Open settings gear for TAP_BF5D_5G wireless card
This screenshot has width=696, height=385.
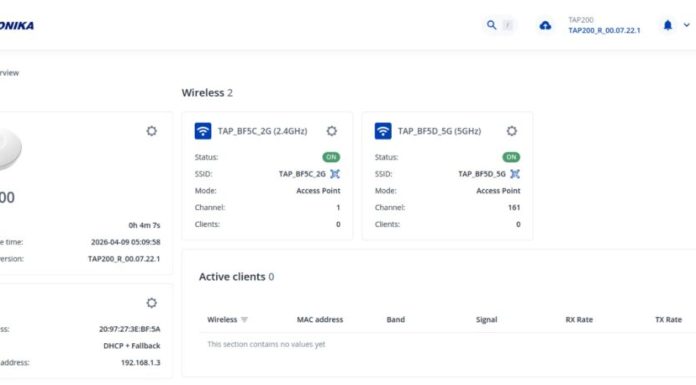(512, 131)
